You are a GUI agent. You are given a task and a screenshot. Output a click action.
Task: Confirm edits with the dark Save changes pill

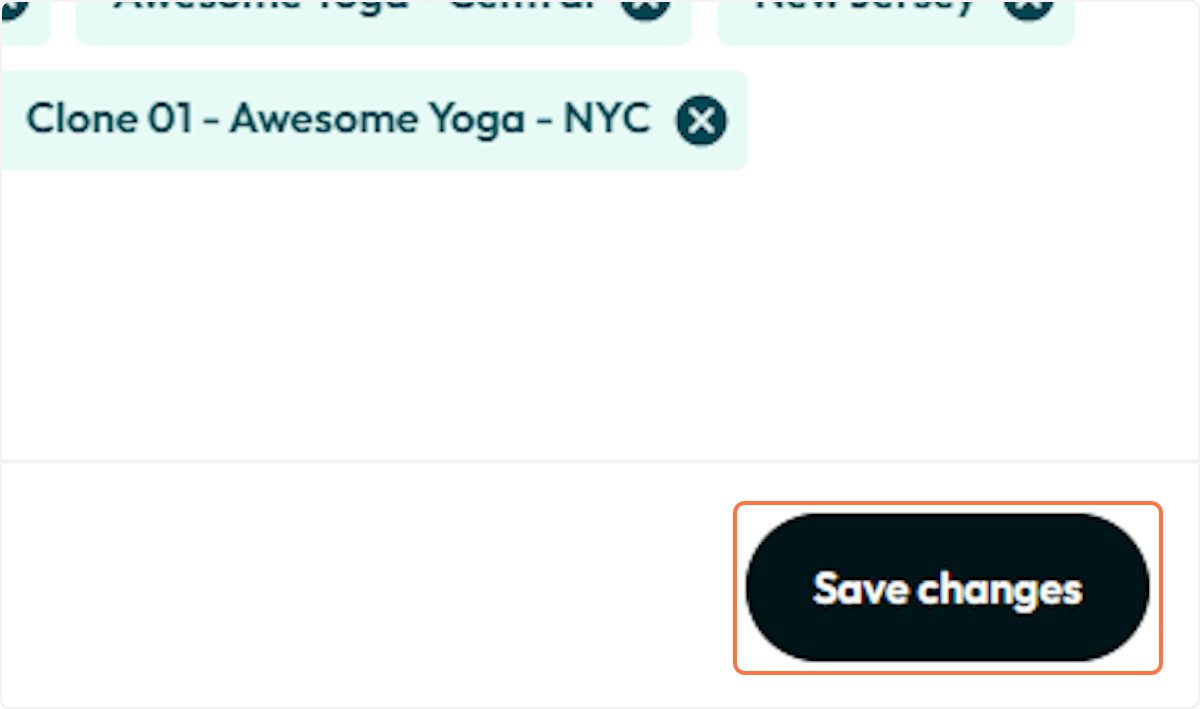[948, 588]
